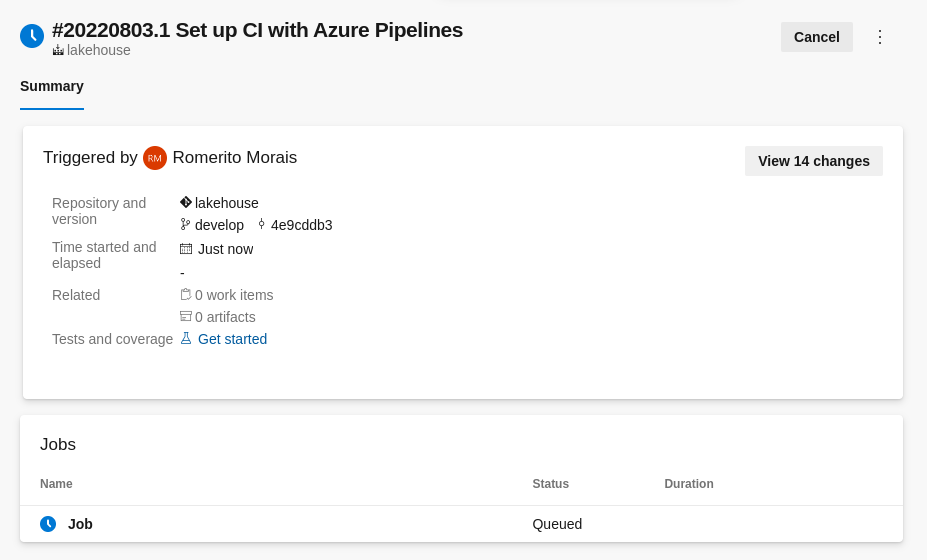Screen dimensions: 927x560
Task: Click Romerito Morais avatar badge
Action: (155, 158)
